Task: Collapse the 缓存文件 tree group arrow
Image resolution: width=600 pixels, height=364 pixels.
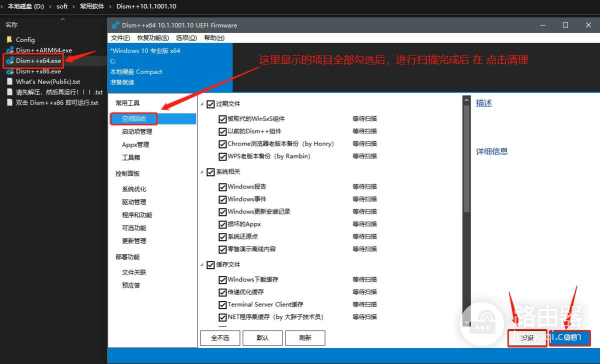Action: pos(202,265)
